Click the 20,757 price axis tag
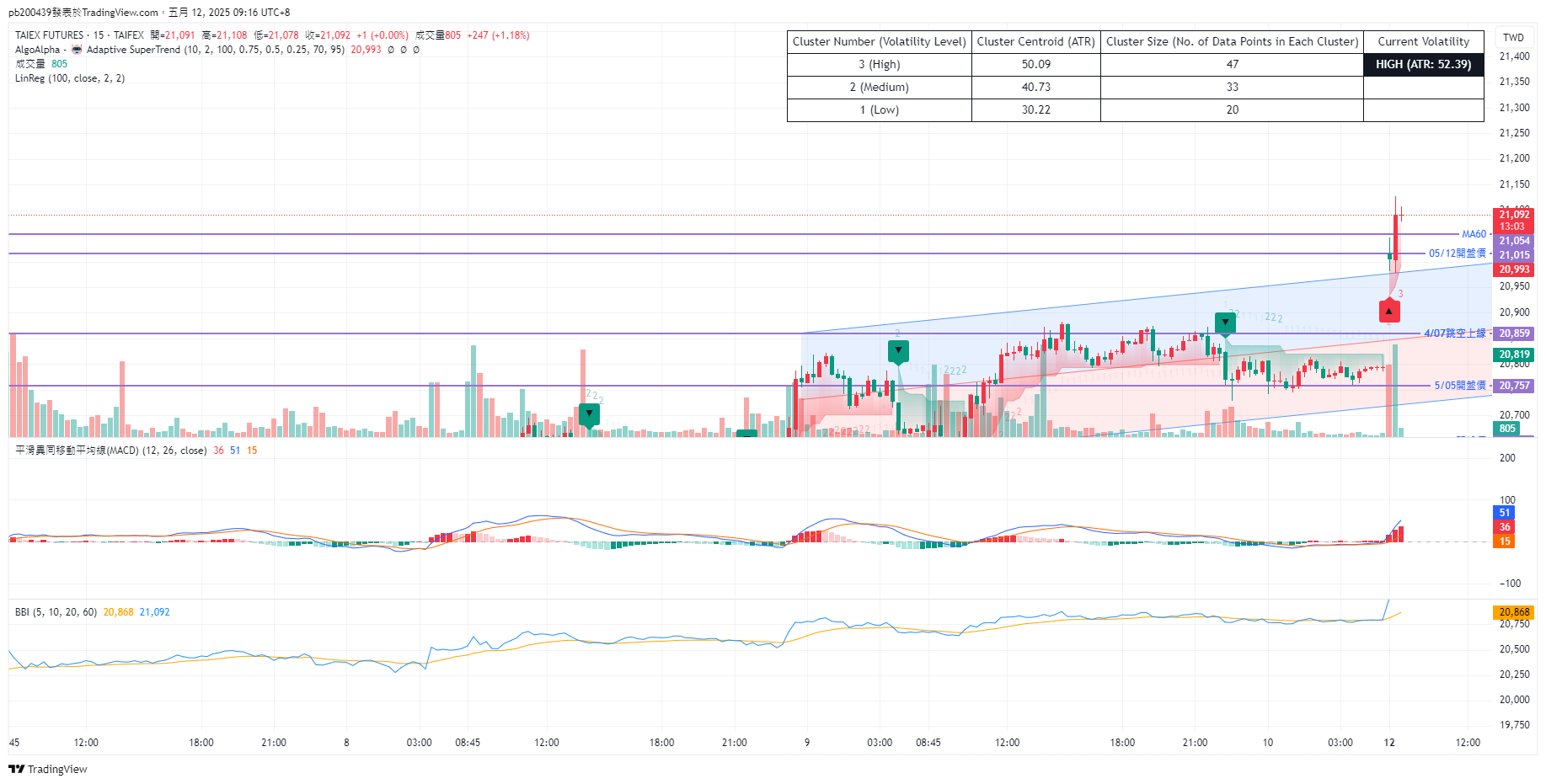This screenshot has width=1546, height=784. 1513,386
